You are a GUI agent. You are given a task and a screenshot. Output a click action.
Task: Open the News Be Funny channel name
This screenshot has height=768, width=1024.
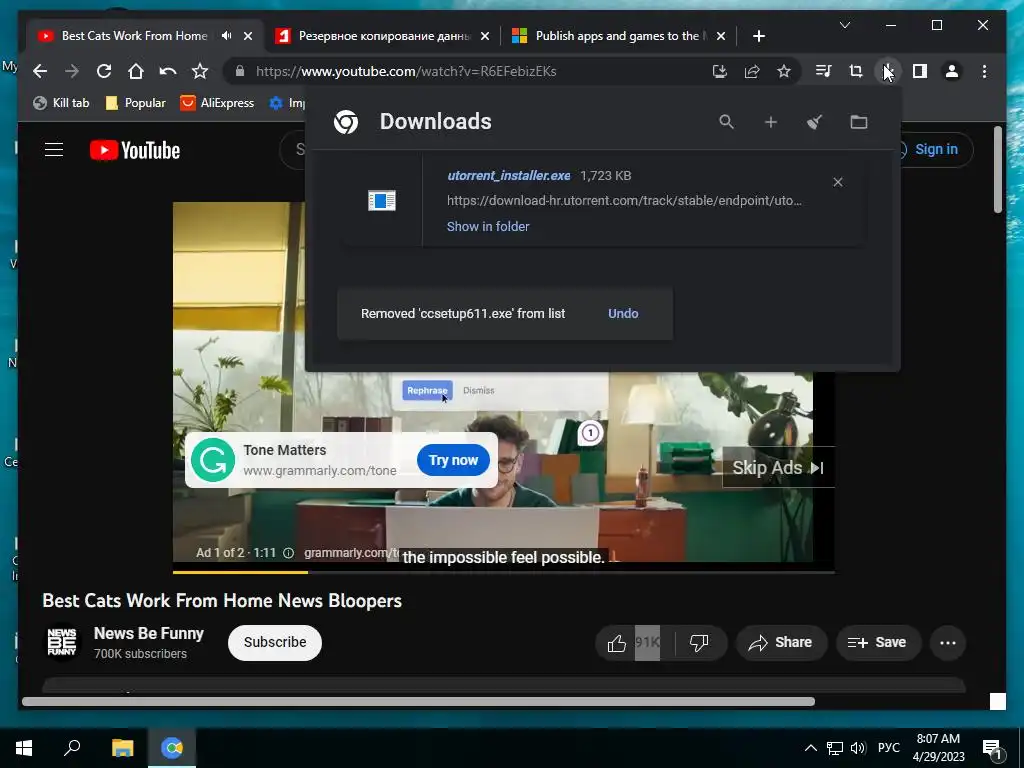click(x=149, y=633)
